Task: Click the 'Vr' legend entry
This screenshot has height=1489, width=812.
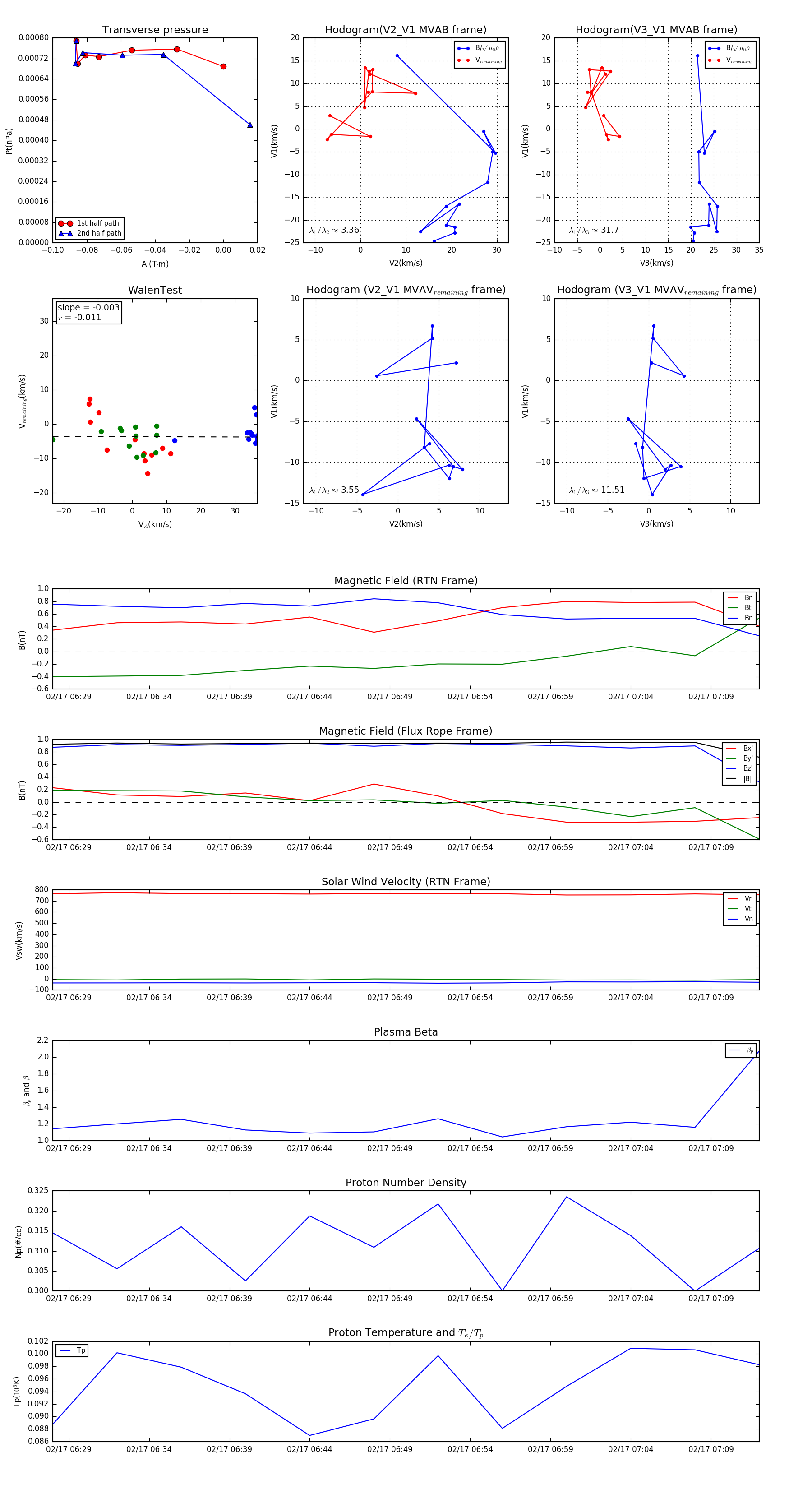Action: [x=740, y=899]
